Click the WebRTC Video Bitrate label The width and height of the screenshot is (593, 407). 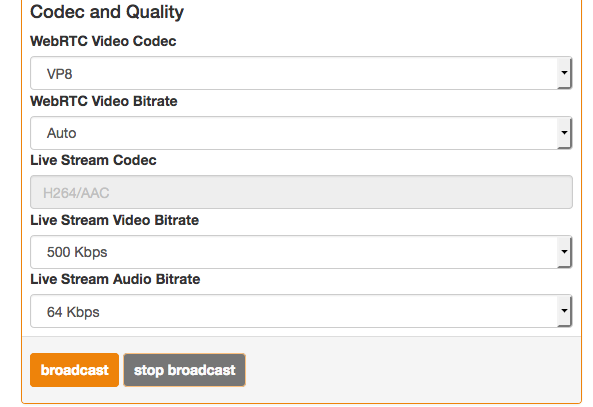(104, 101)
